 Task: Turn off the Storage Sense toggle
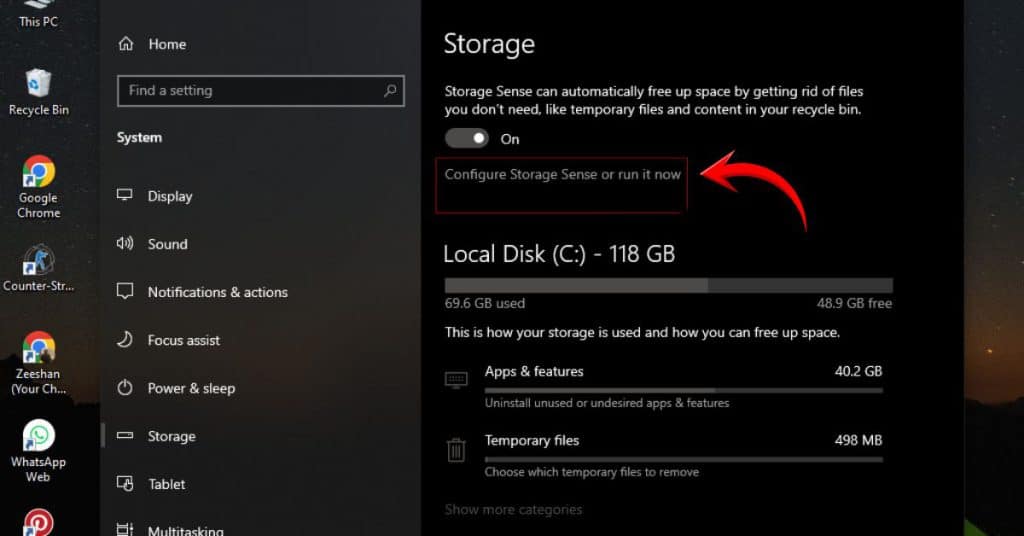coord(467,138)
